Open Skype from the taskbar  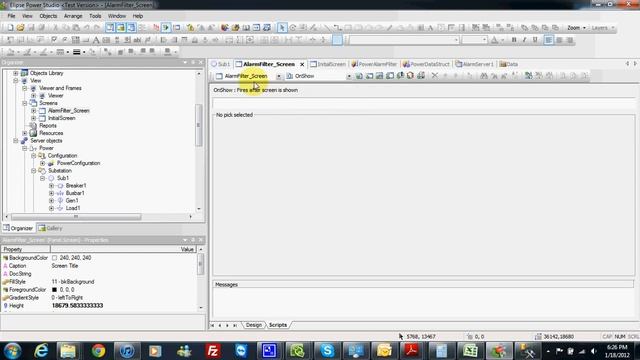coord(327,351)
